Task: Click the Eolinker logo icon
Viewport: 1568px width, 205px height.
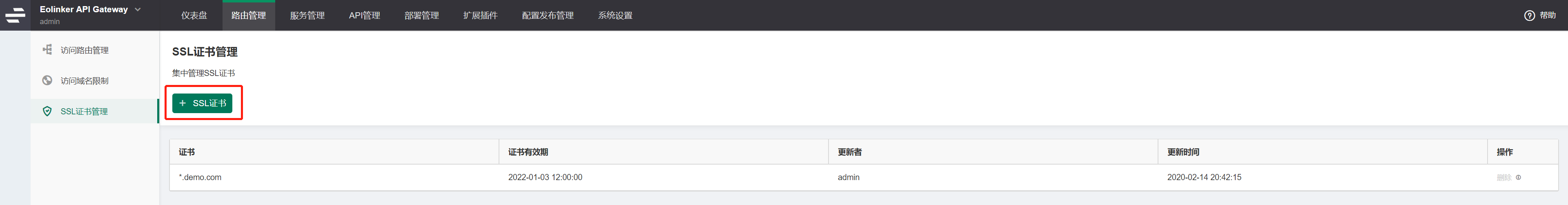Action: (x=15, y=15)
